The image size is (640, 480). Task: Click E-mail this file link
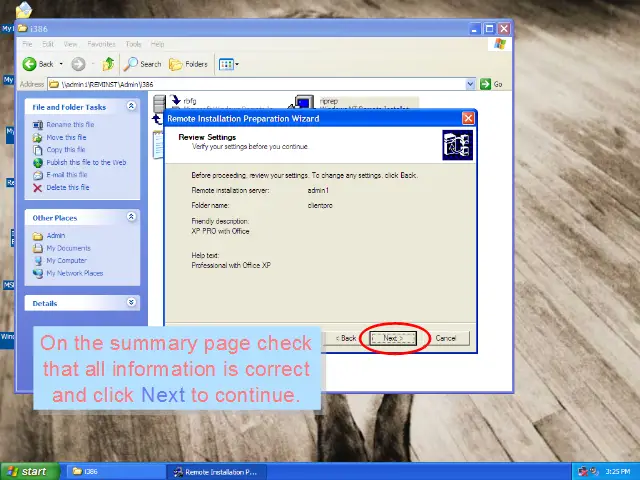(x=67, y=175)
